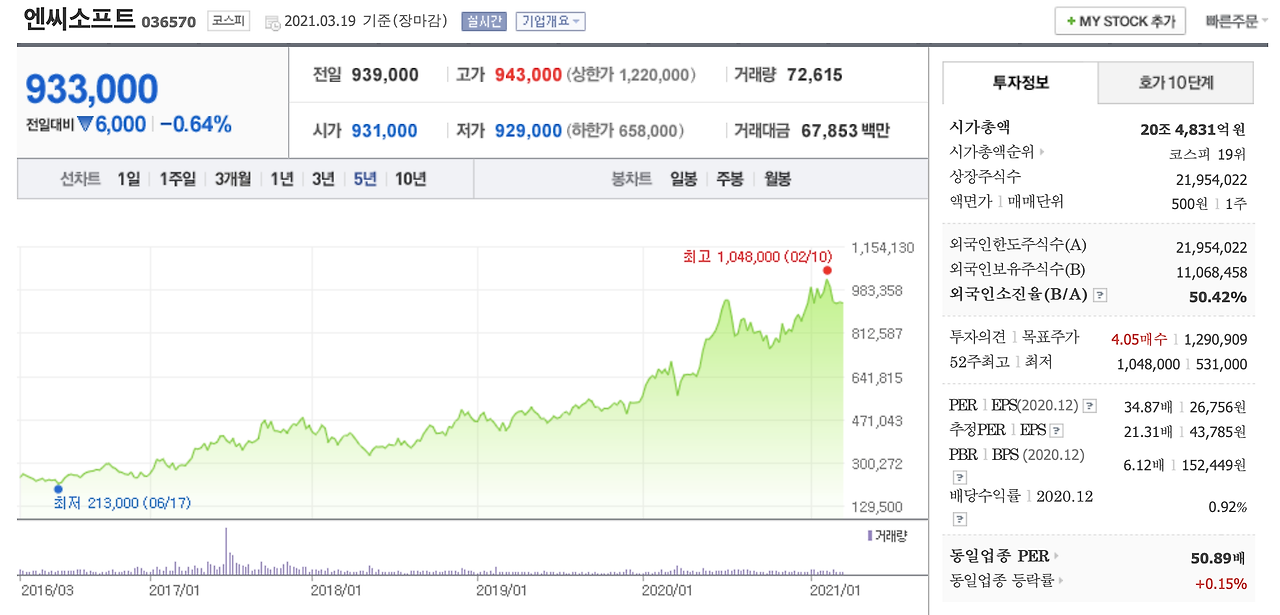Expand the 기업개요 dropdown
The width and height of the screenshot is (1280, 615).
coord(550,21)
